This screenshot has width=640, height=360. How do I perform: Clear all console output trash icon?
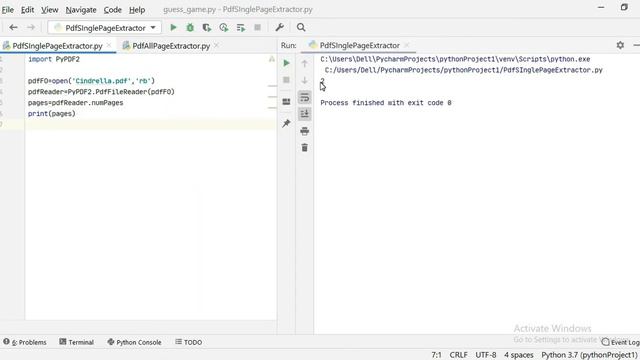304,148
